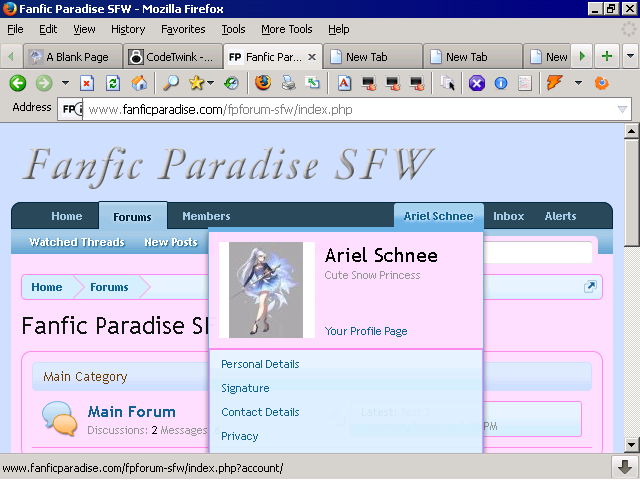Click the status bar download arrow icon
This screenshot has height=480, width=640.
point(624,467)
